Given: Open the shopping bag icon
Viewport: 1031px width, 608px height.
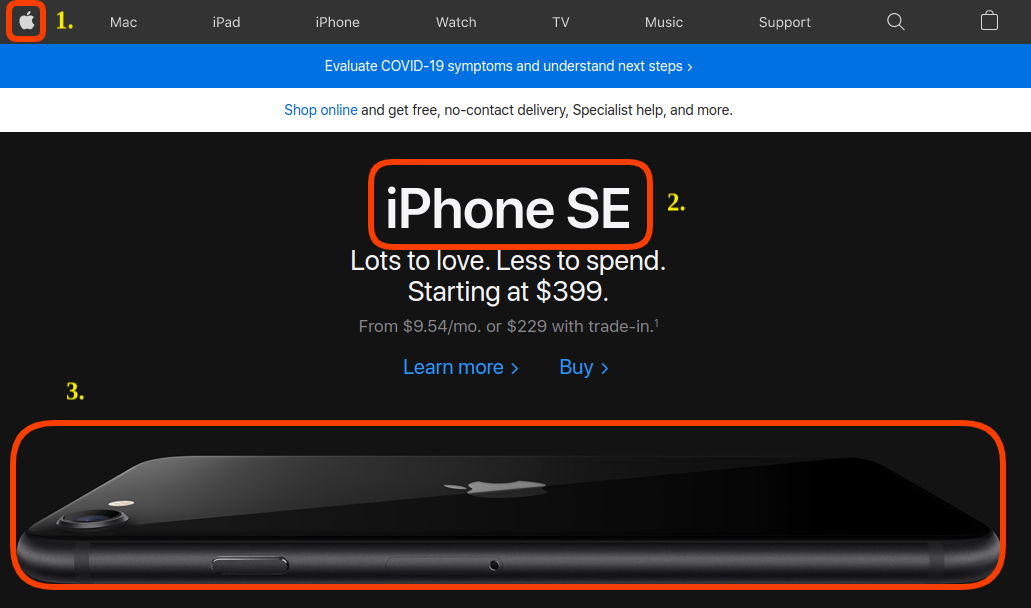Looking at the screenshot, I should (989, 21).
